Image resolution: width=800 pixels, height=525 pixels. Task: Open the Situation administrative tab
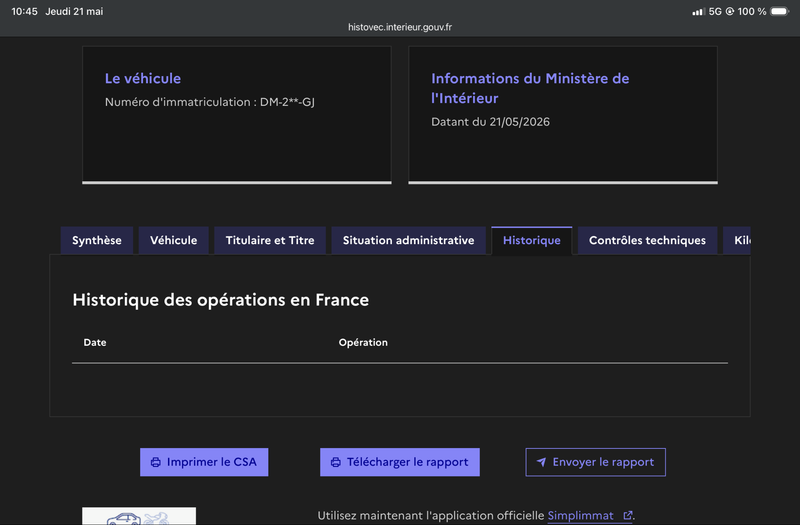408,240
